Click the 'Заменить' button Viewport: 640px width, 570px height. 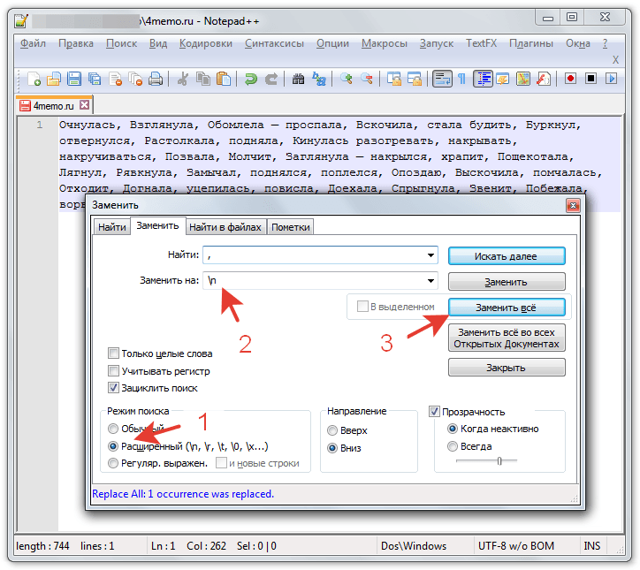click(507, 282)
